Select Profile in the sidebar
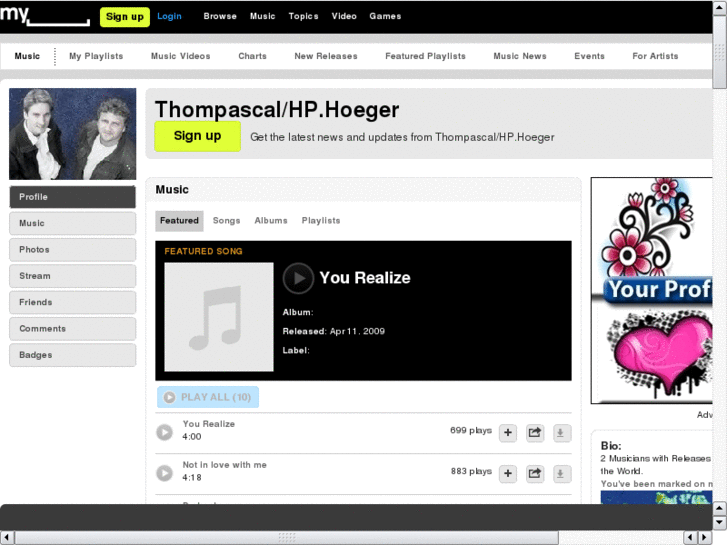Screen dimensions: 727x545 pyautogui.click(x=72, y=197)
